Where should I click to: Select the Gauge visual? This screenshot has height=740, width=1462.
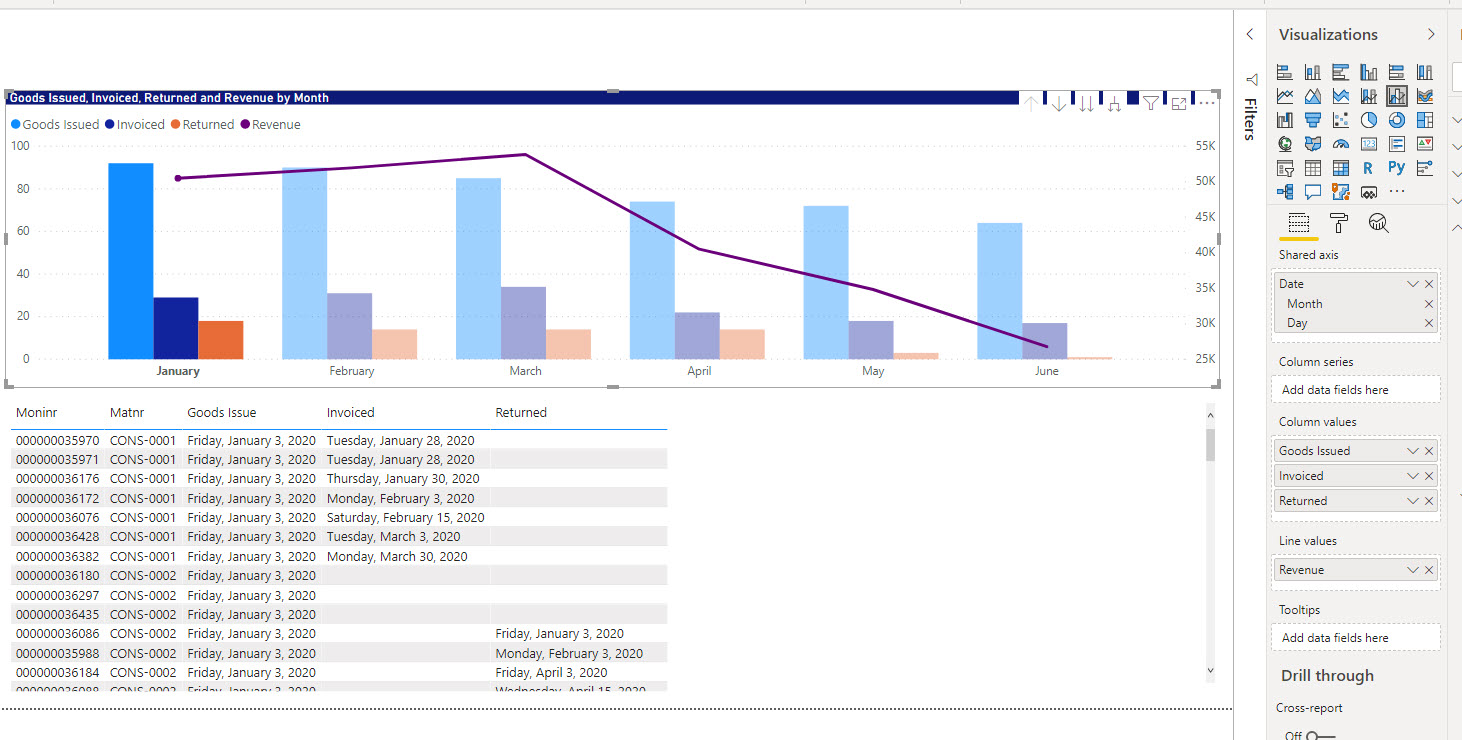pyautogui.click(x=1341, y=144)
